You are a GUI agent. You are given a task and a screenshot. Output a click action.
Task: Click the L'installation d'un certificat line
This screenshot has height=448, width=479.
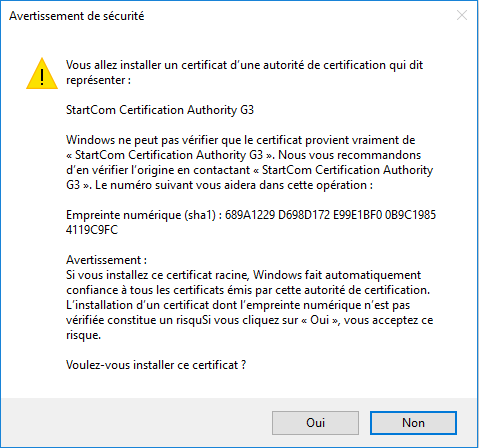point(238,305)
